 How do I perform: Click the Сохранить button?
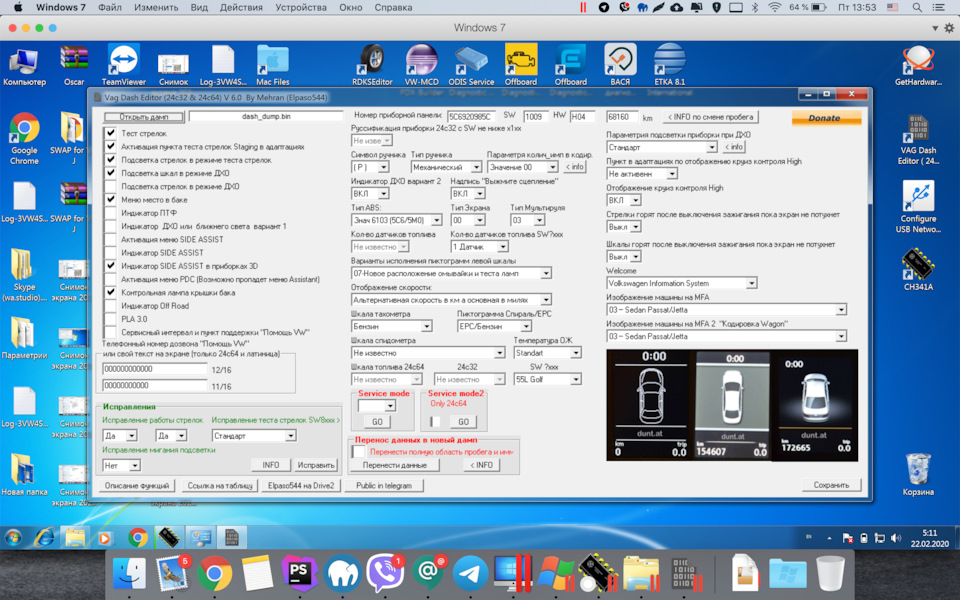831,485
